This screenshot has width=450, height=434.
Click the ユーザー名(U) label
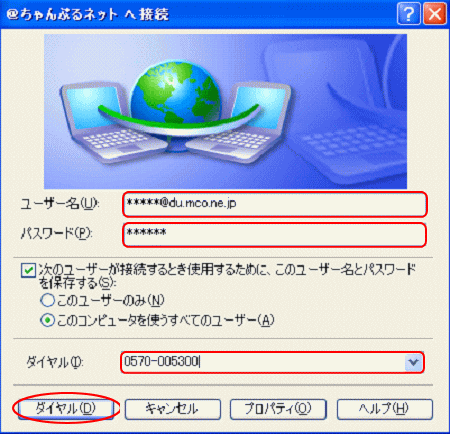60,203
